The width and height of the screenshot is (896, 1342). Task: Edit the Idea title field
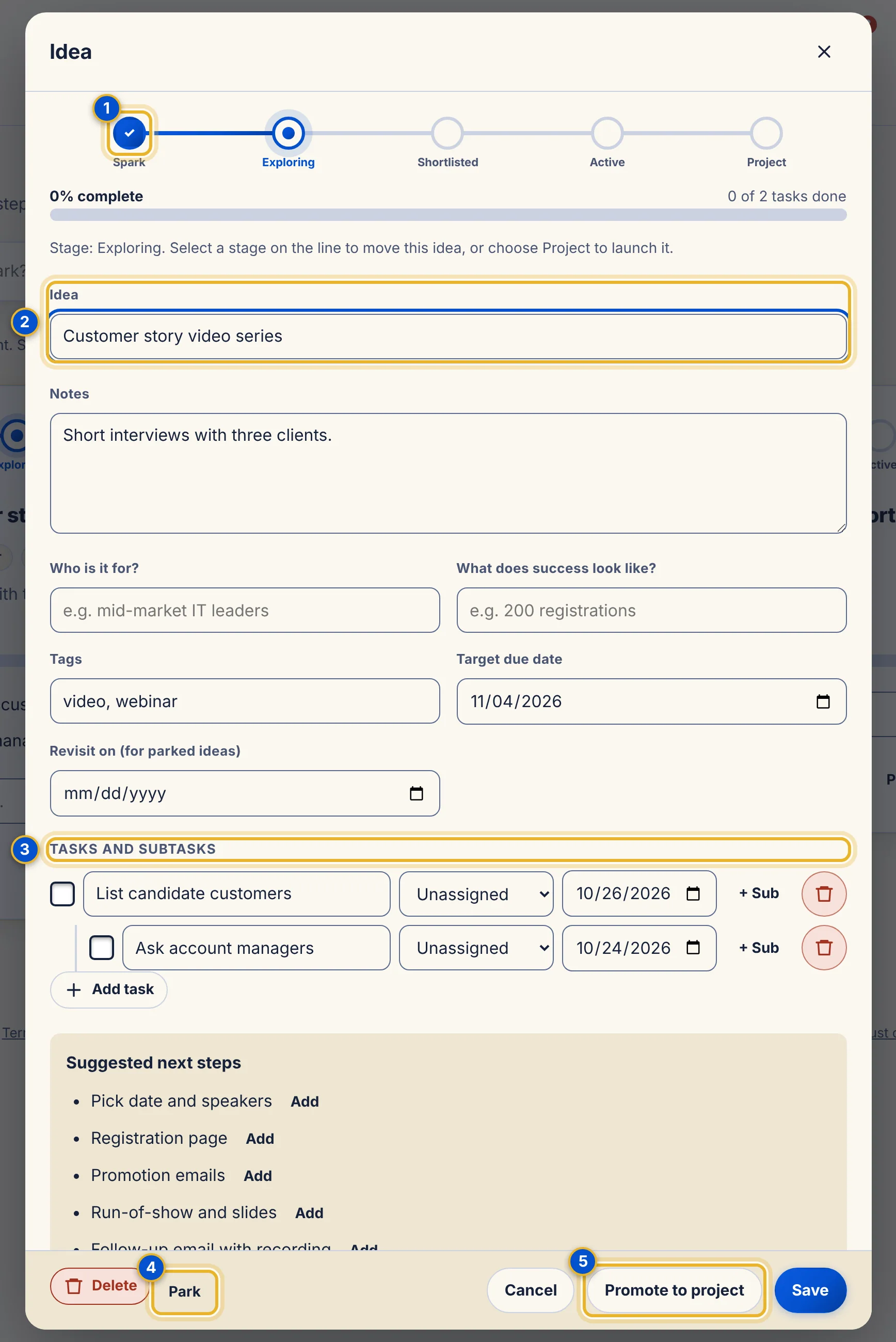pos(448,336)
